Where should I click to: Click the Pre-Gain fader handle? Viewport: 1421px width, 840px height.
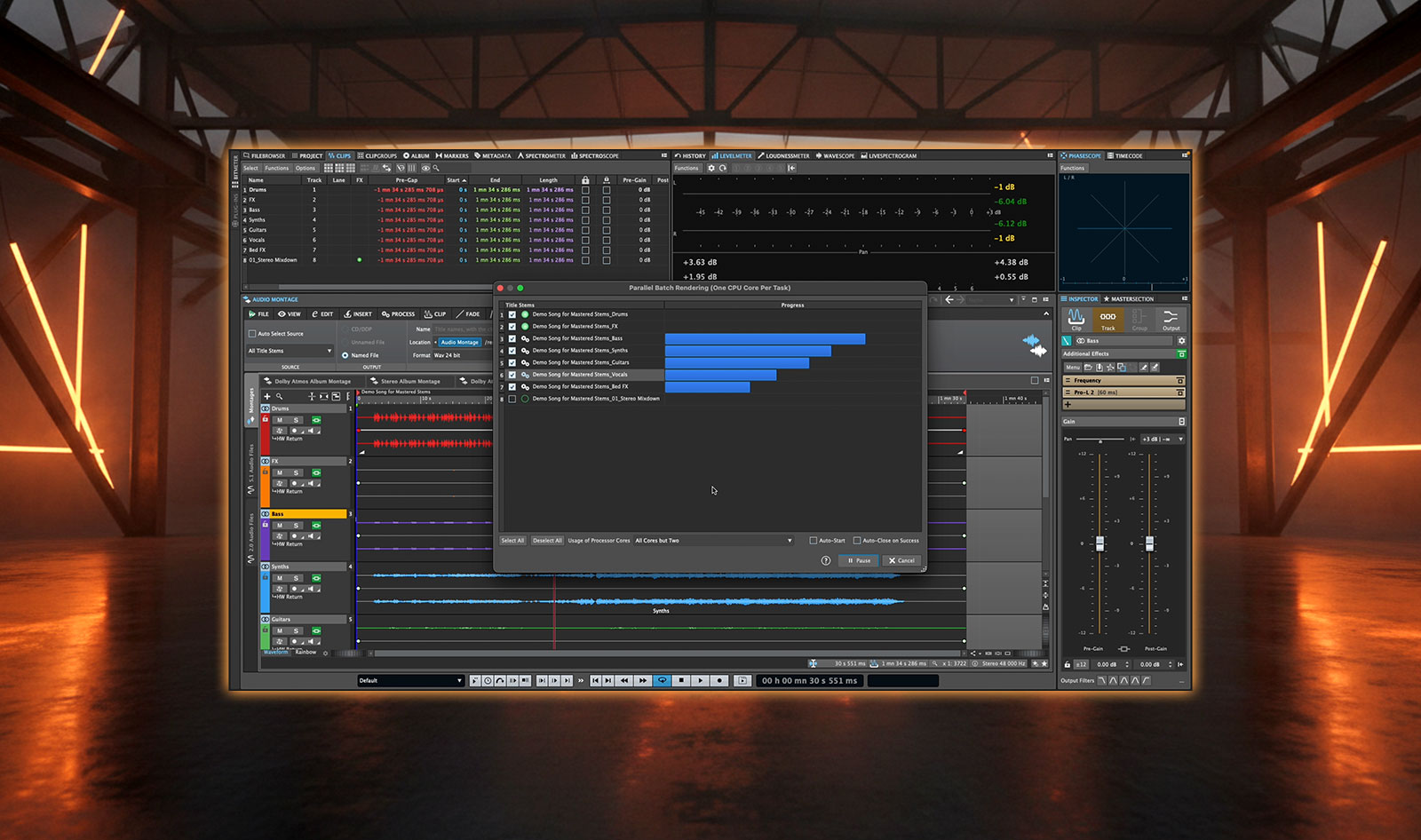1099,543
